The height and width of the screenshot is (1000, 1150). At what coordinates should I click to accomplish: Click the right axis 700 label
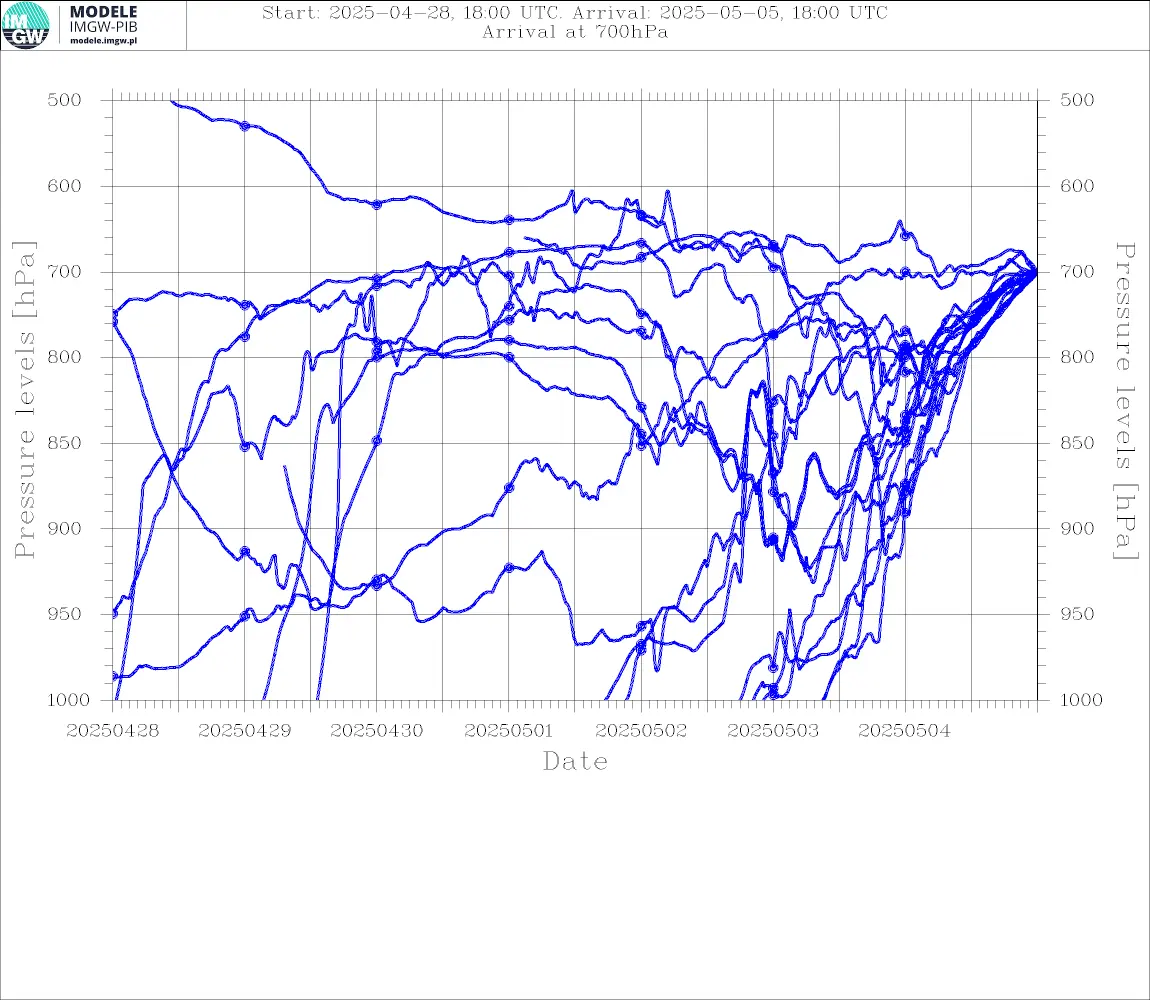(x=1077, y=272)
